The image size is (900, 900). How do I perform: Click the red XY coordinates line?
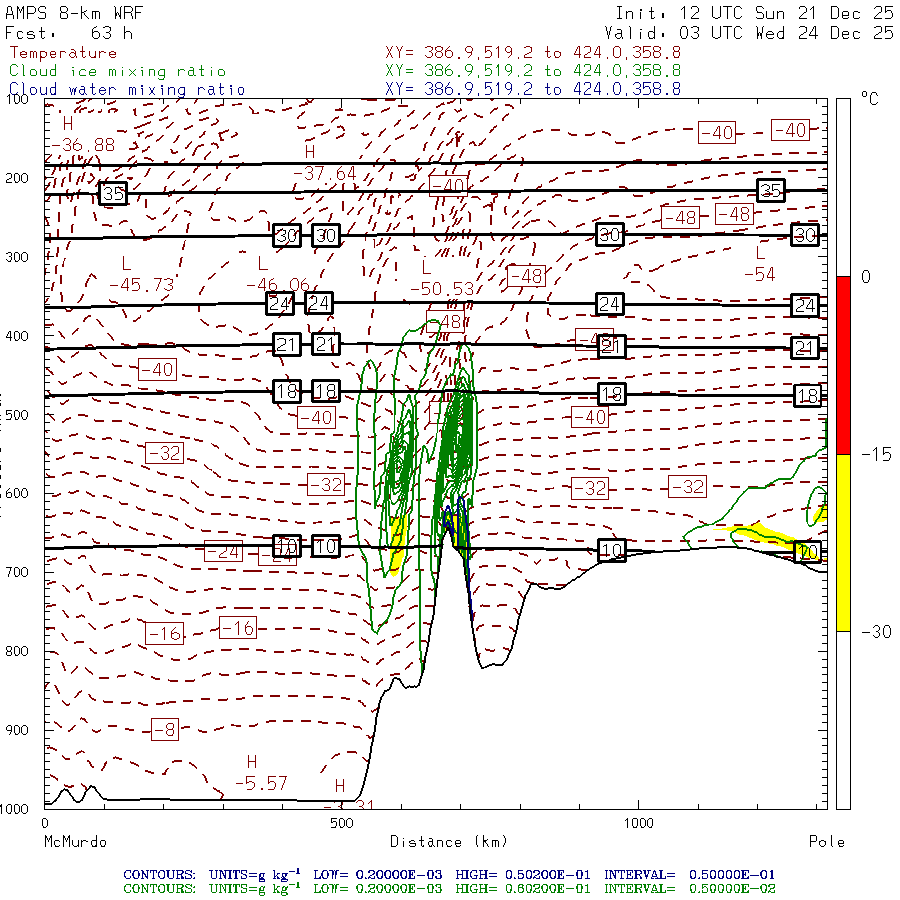[x=533, y=53]
